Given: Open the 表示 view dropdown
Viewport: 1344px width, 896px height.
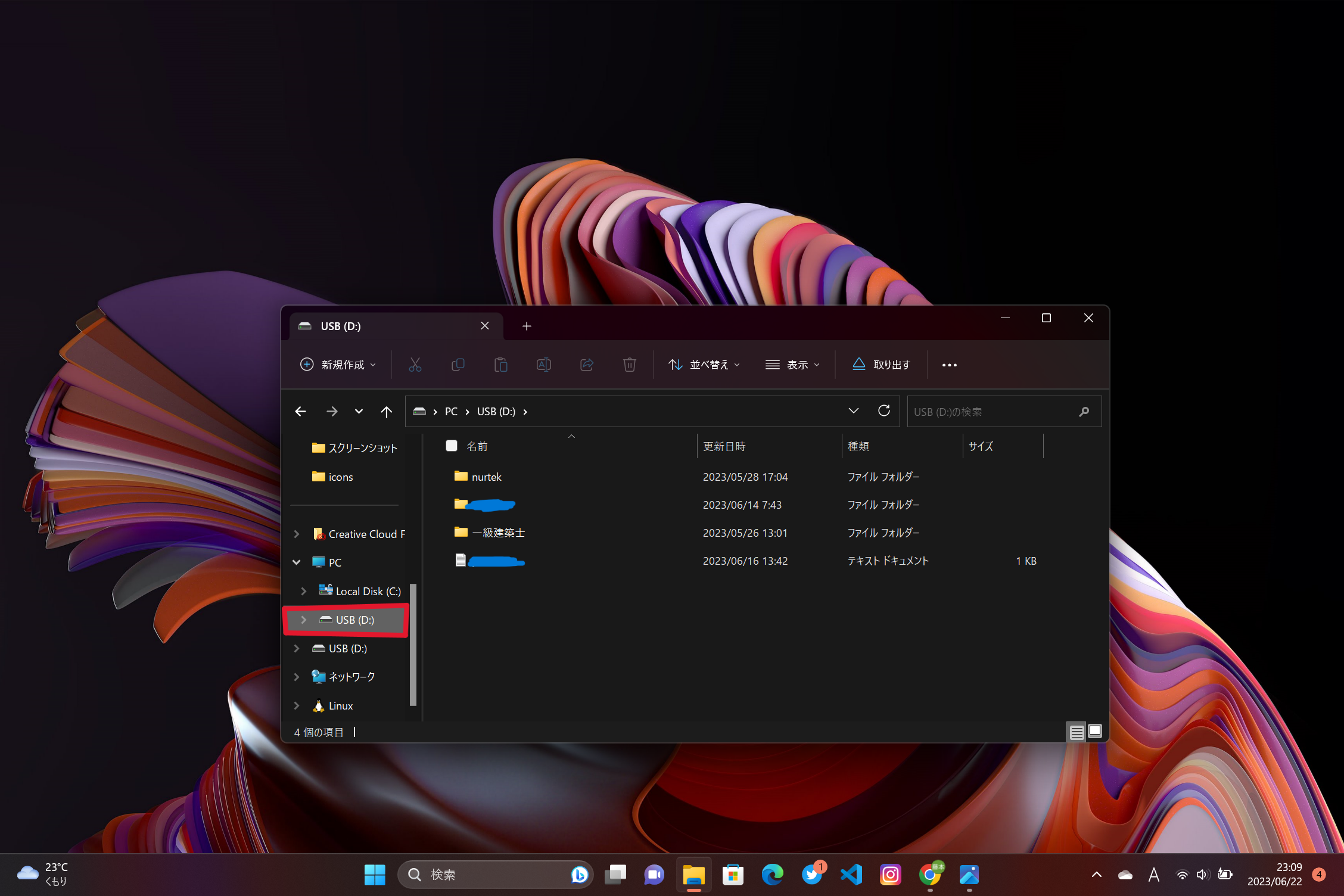Looking at the screenshot, I should [792, 365].
